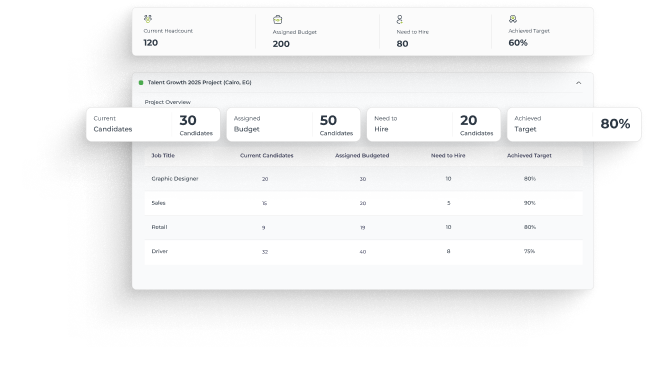This screenshot has width=649, height=370.
Task: Click the Assigned Budgeted column header
Action: [362, 156]
